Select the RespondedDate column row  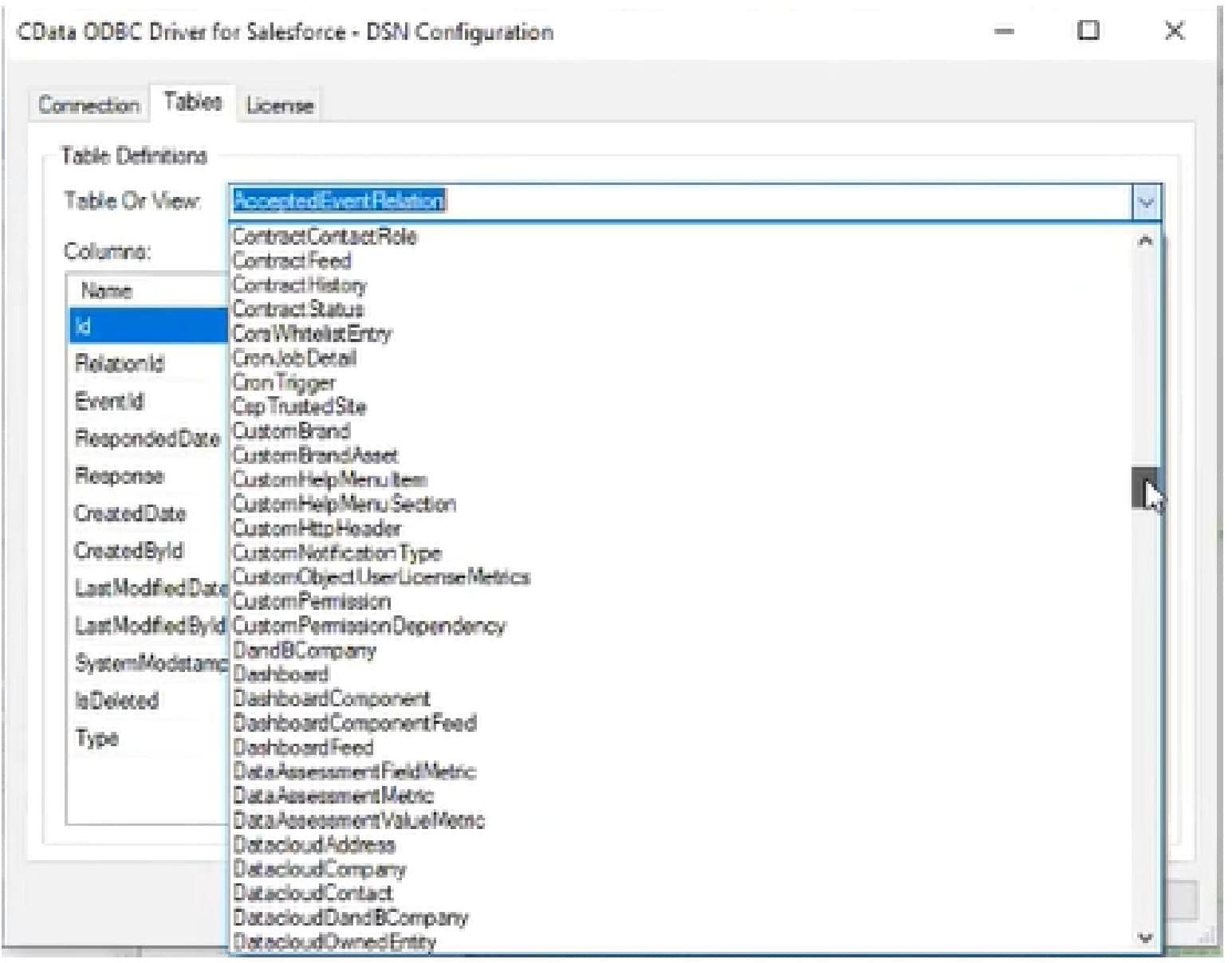pyautogui.click(x=148, y=438)
